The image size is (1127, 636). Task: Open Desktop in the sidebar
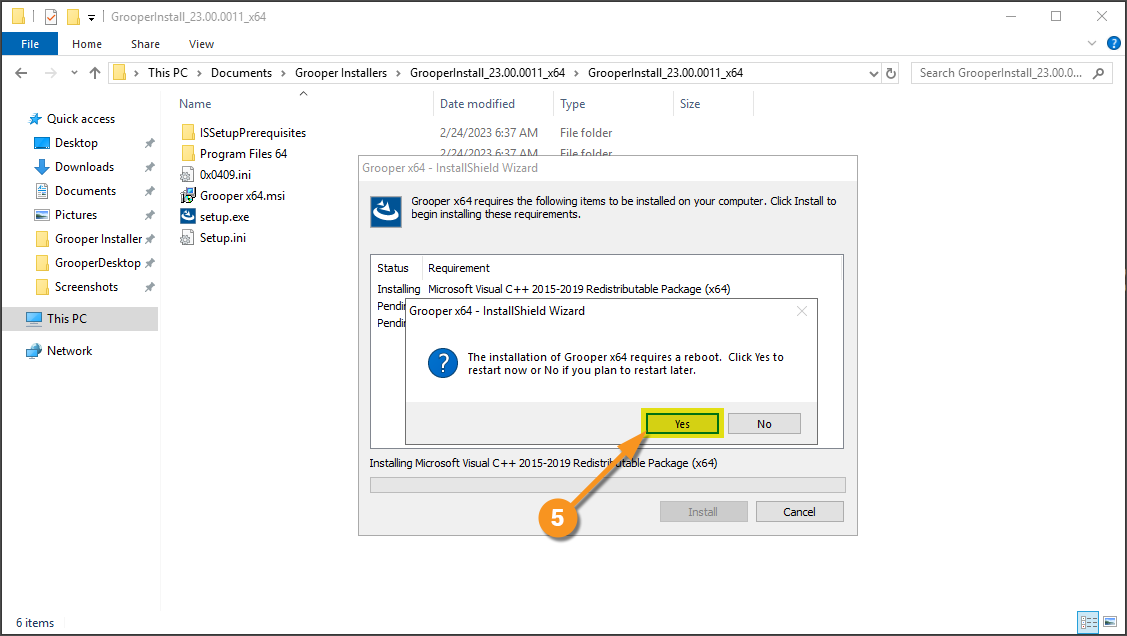[x=75, y=143]
